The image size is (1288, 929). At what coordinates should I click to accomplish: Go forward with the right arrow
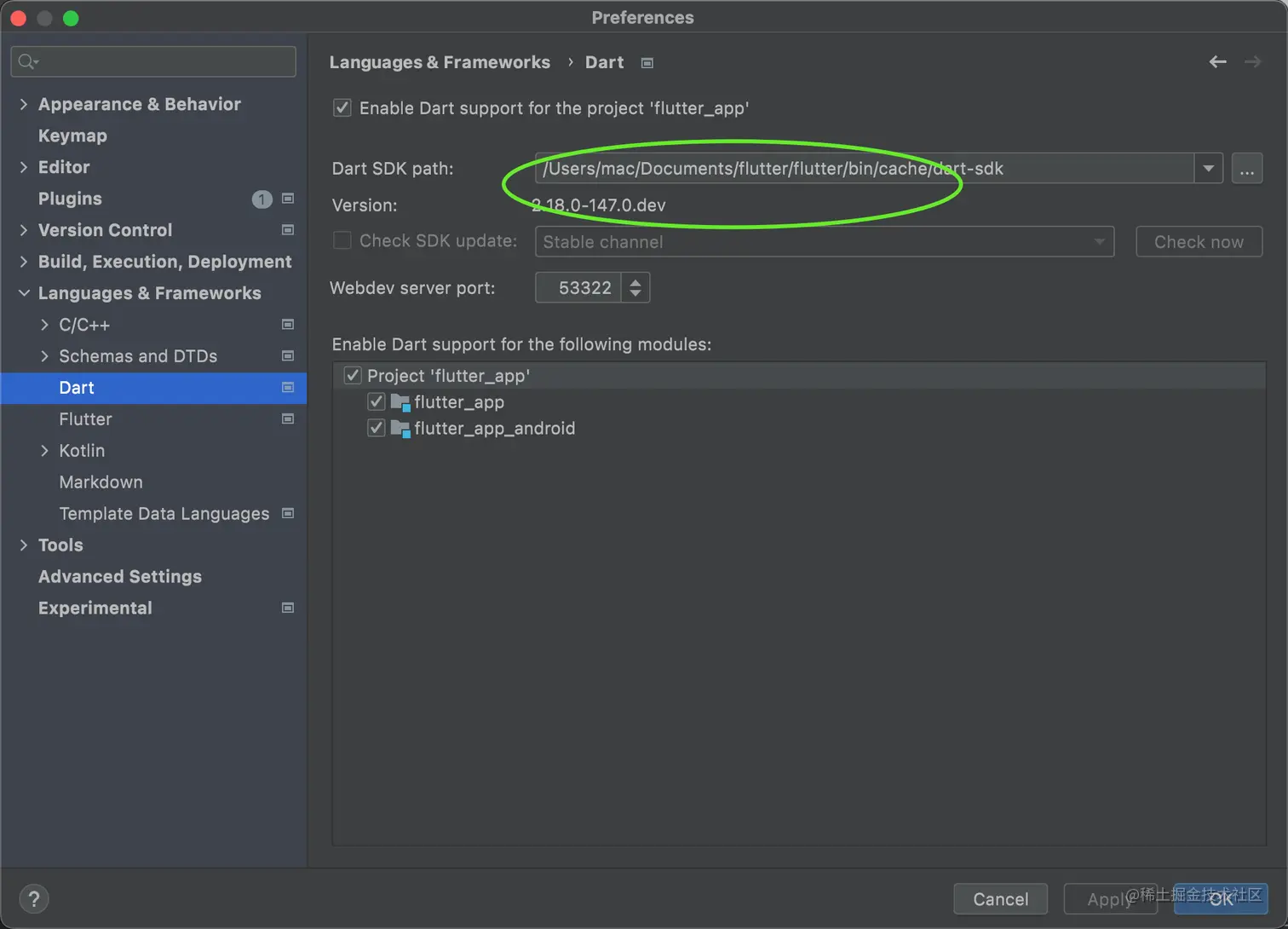[1252, 61]
